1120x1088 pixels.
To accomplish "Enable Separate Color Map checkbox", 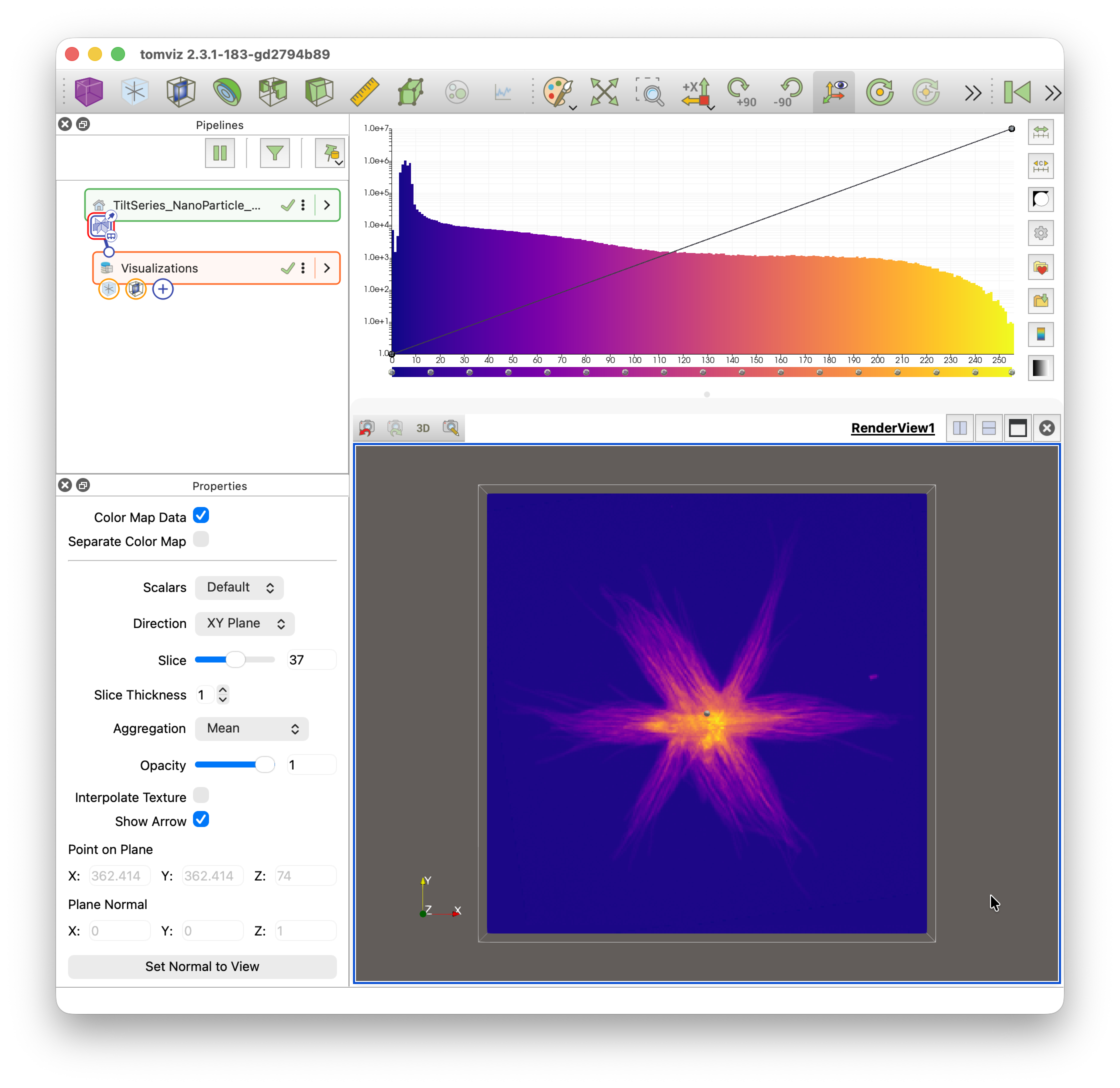I will click(200, 539).
